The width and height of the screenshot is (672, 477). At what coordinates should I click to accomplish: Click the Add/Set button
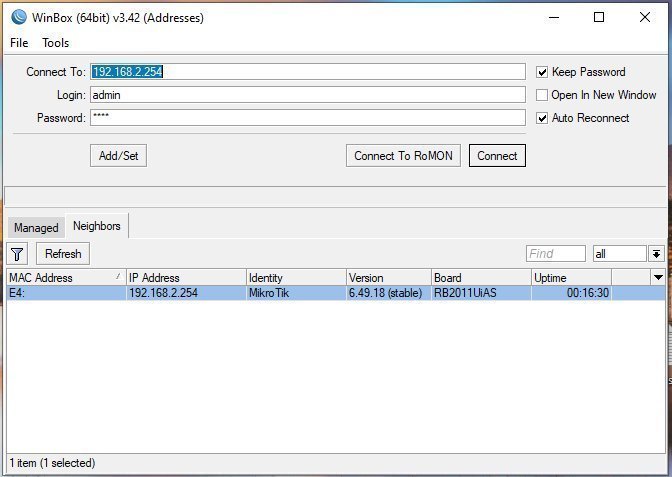click(x=118, y=156)
